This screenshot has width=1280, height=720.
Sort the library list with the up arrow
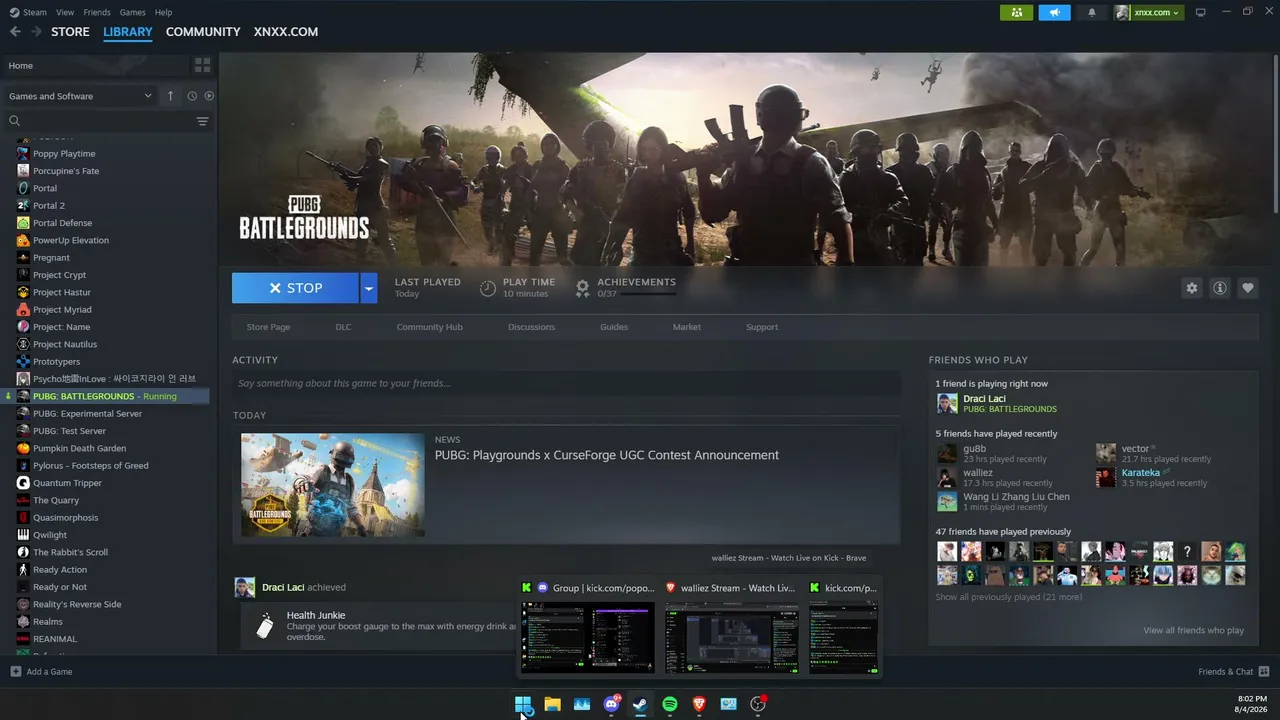click(x=170, y=96)
